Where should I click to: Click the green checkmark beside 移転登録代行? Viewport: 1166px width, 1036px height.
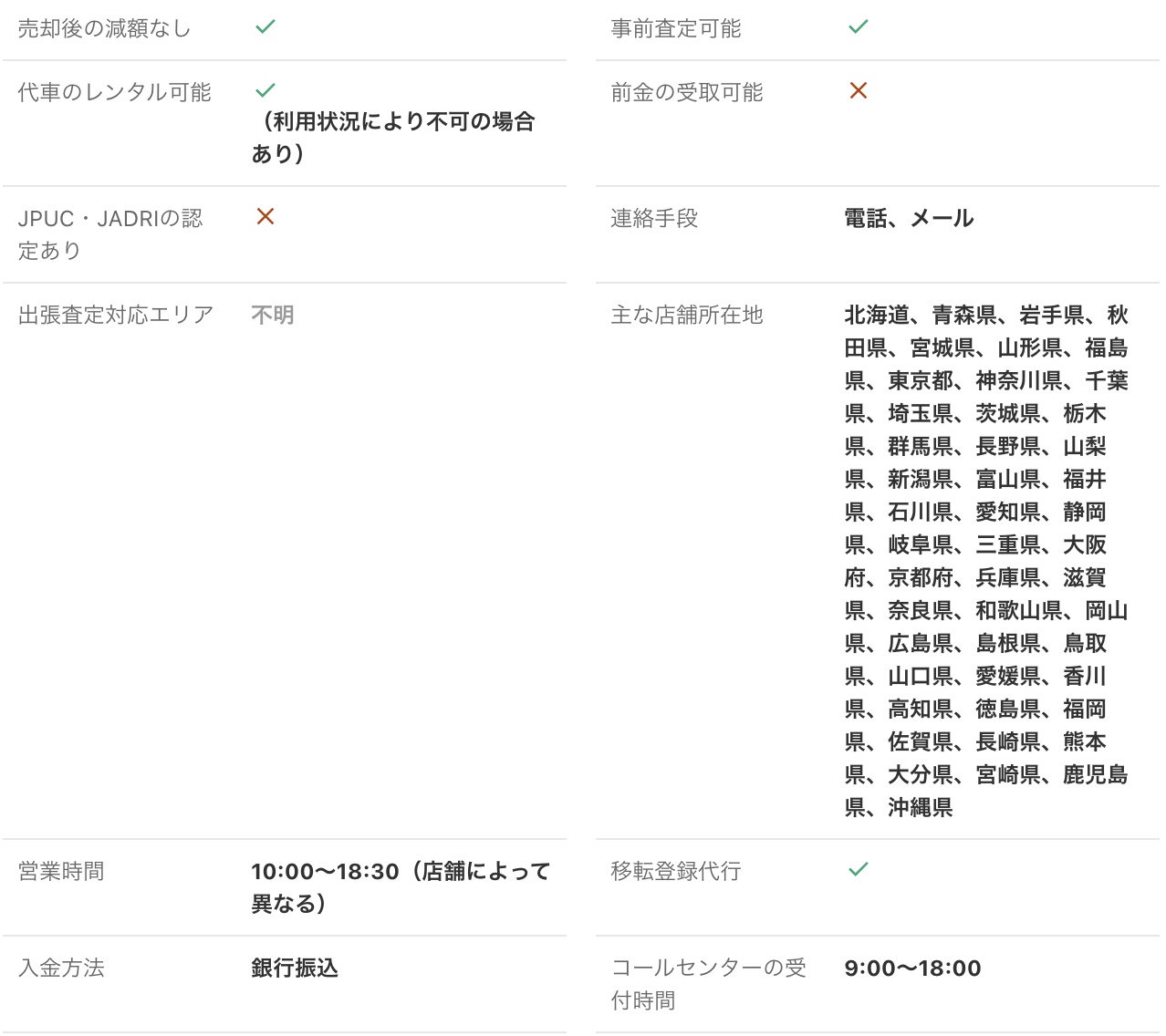click(859, 869)
